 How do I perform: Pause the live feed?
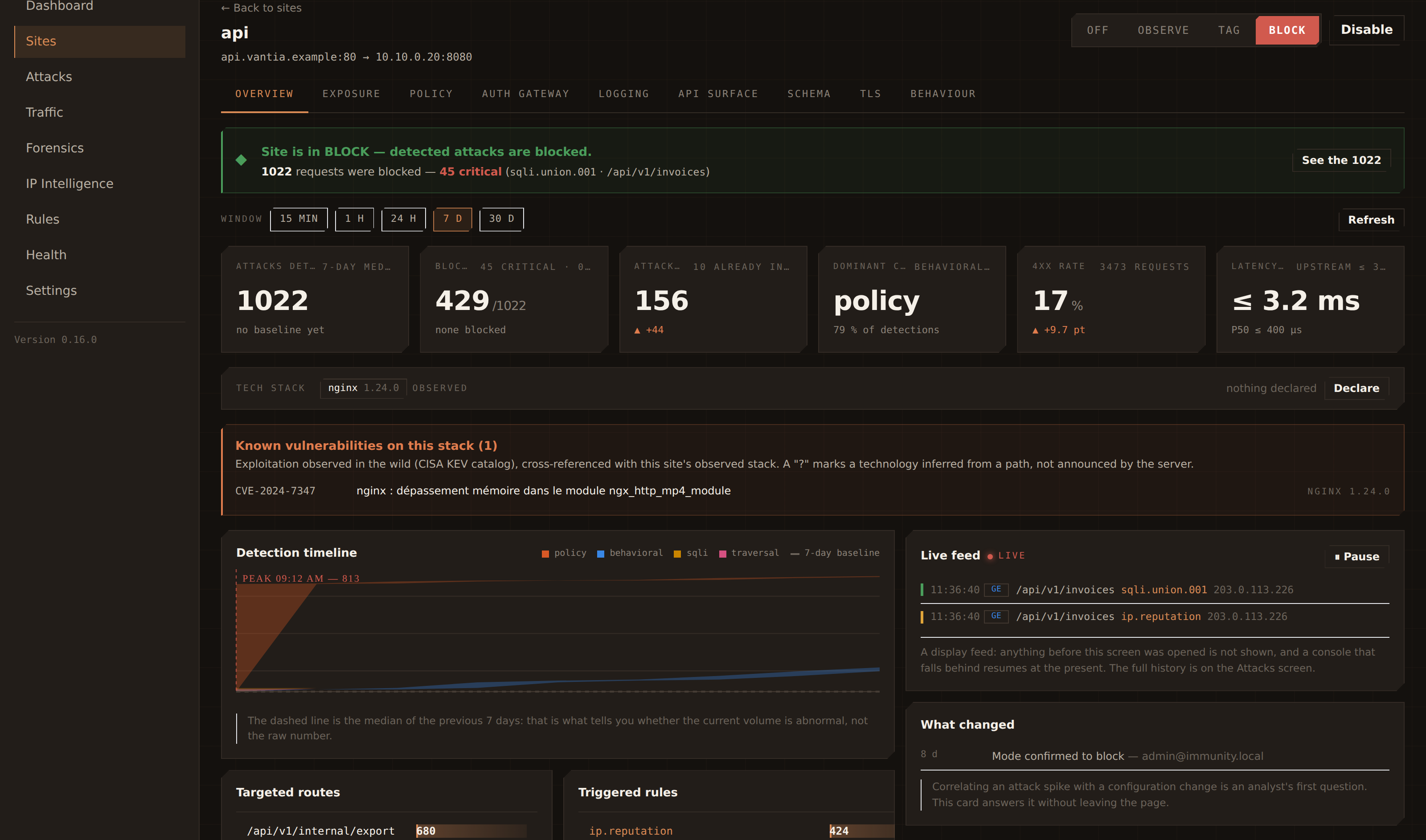tap(1357, 556)
